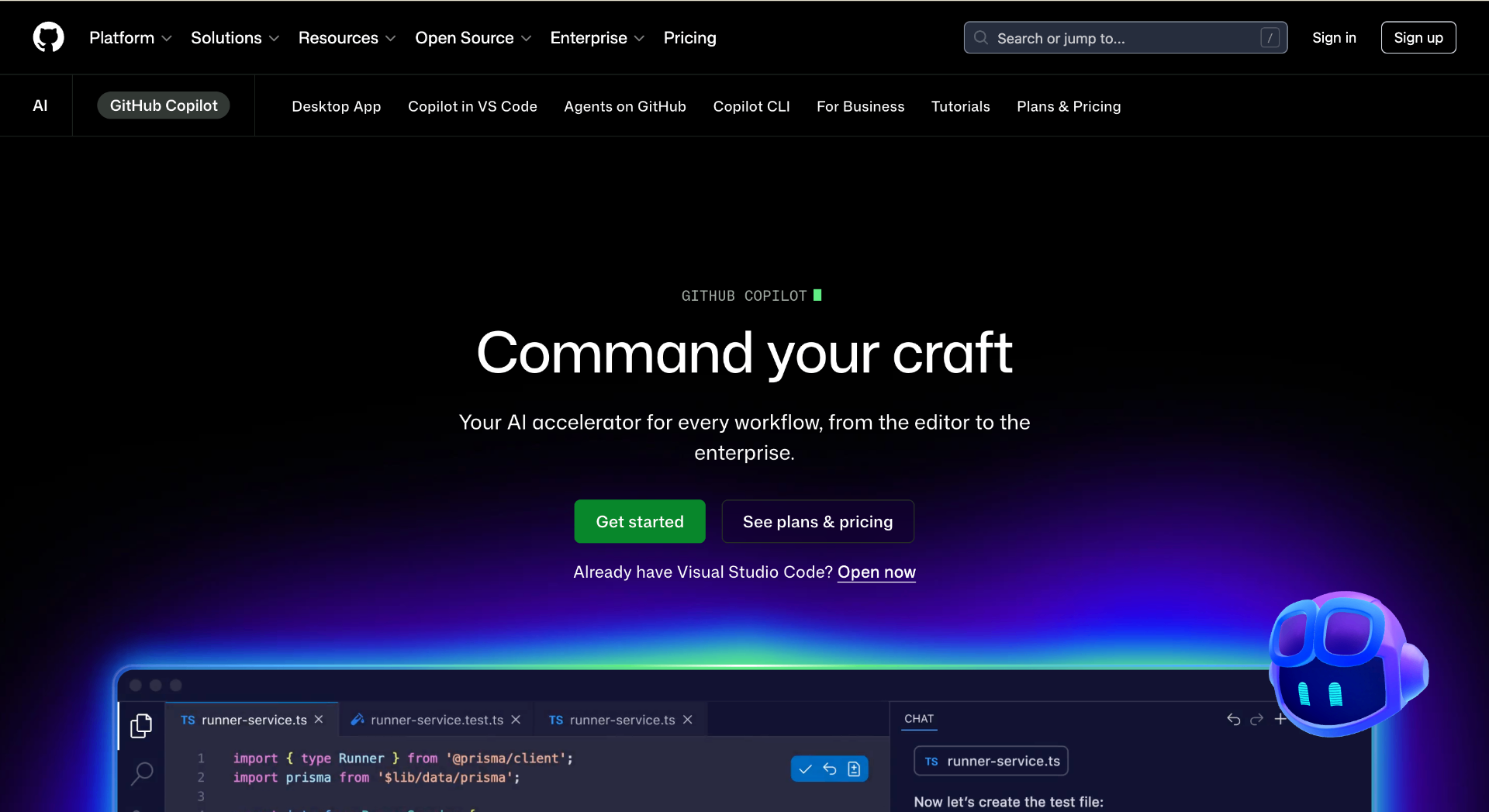This screenshot has height=812, width=1489.
Task: Click the Command your craft heading
Action: [x=744, y=354]
